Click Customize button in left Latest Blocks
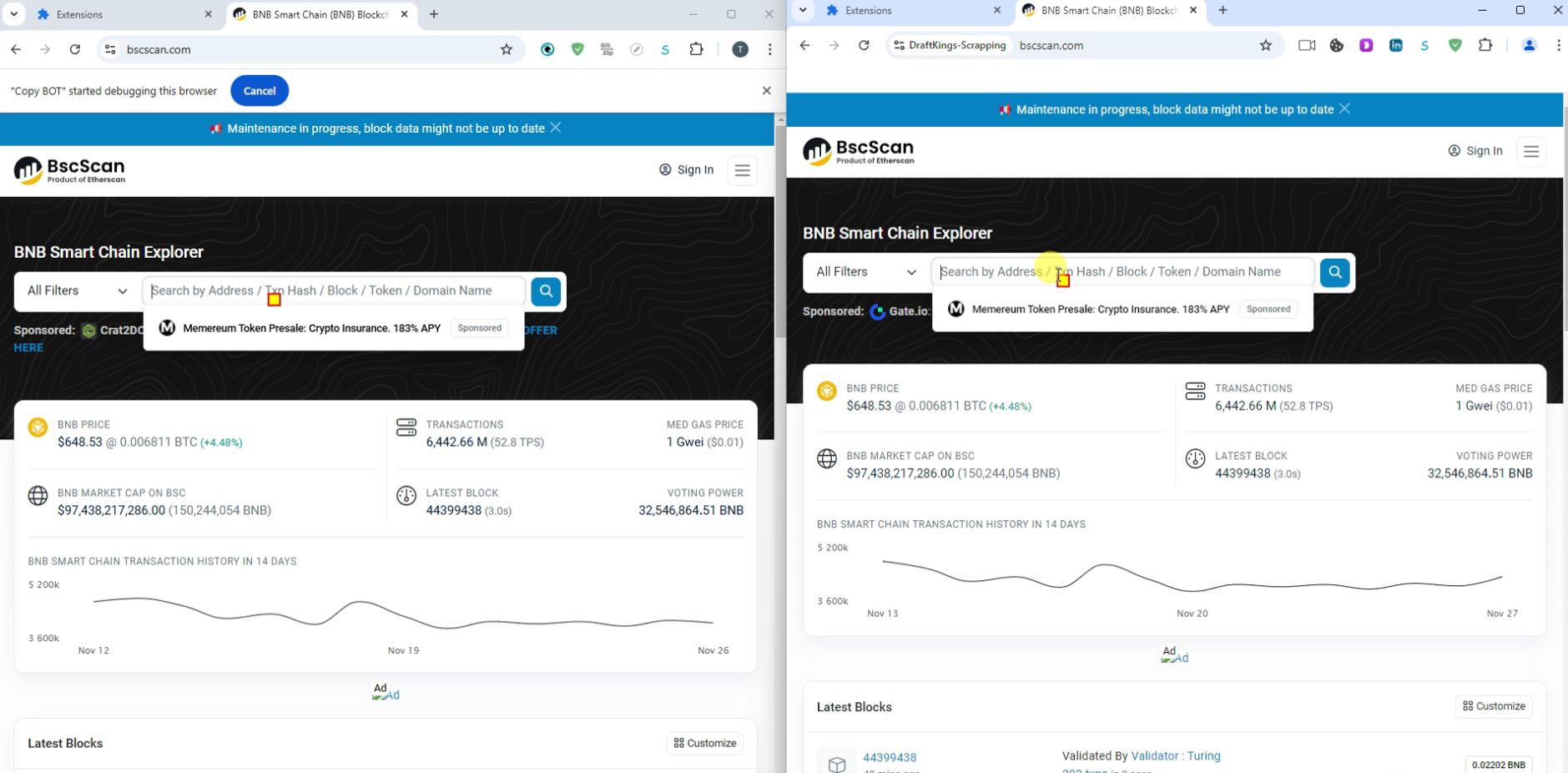The width and height of the screenshot is (1568, 773). 705,743
